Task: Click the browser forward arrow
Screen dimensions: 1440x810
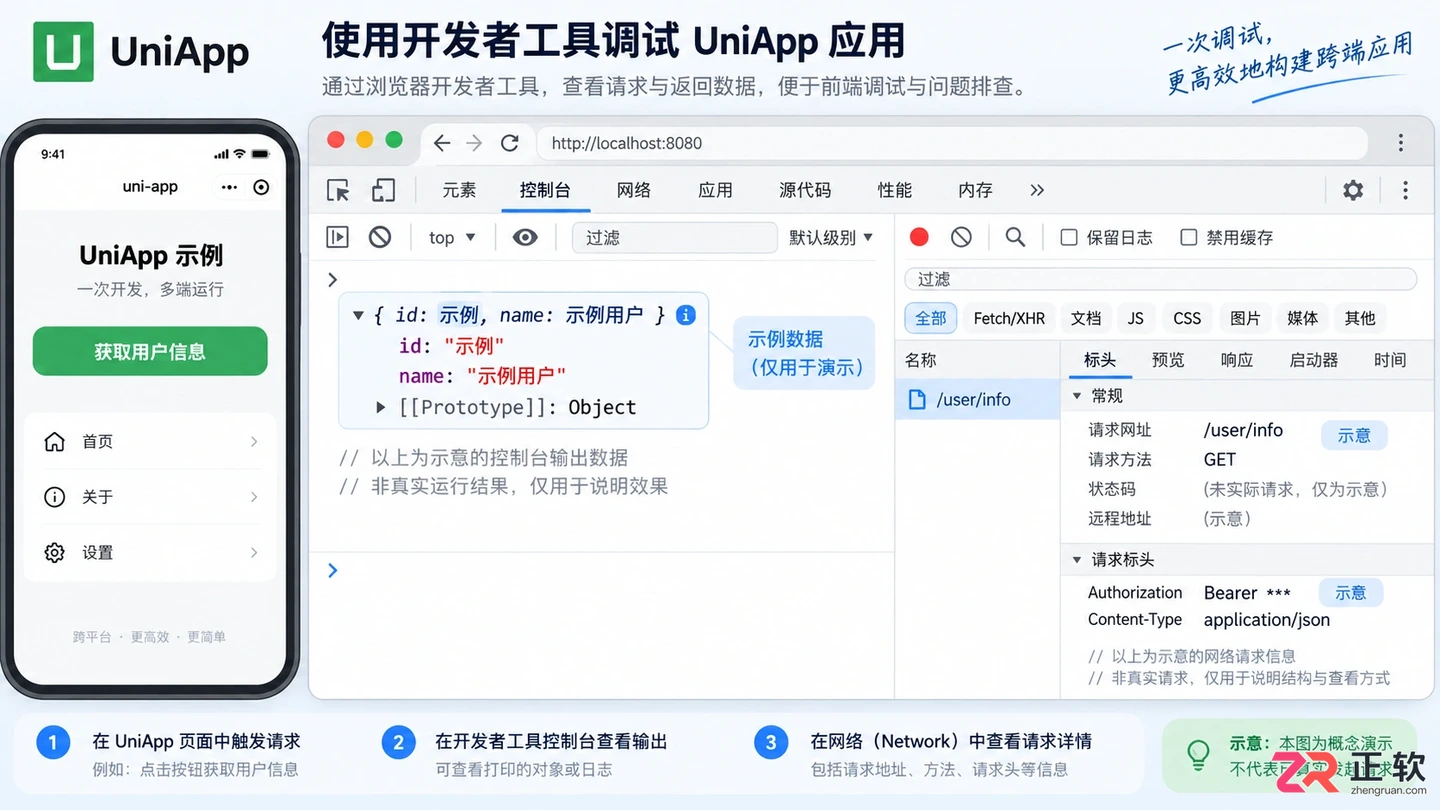Action: pyautogui.click(x=475, y=143)
